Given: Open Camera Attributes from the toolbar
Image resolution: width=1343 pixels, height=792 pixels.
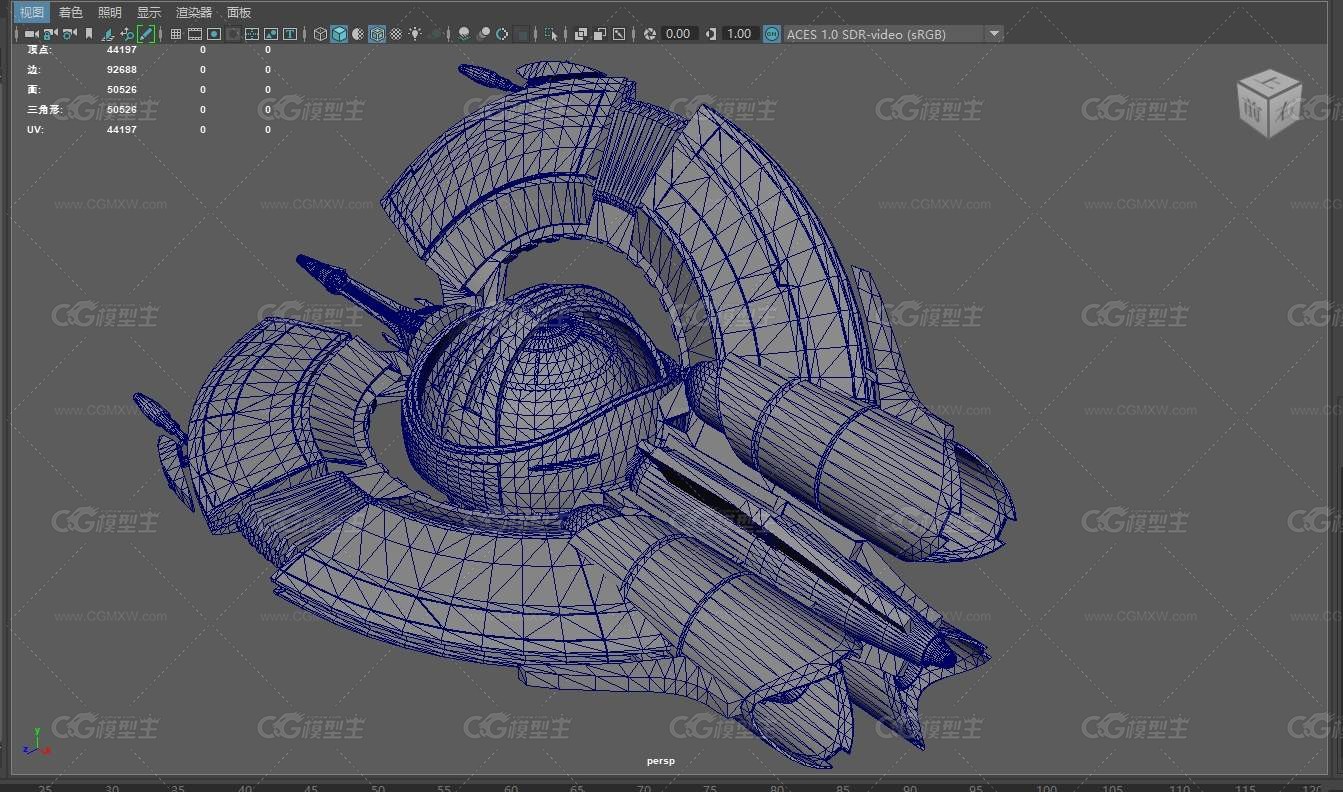Looking at the screenshot, I should tap(69, 34).
